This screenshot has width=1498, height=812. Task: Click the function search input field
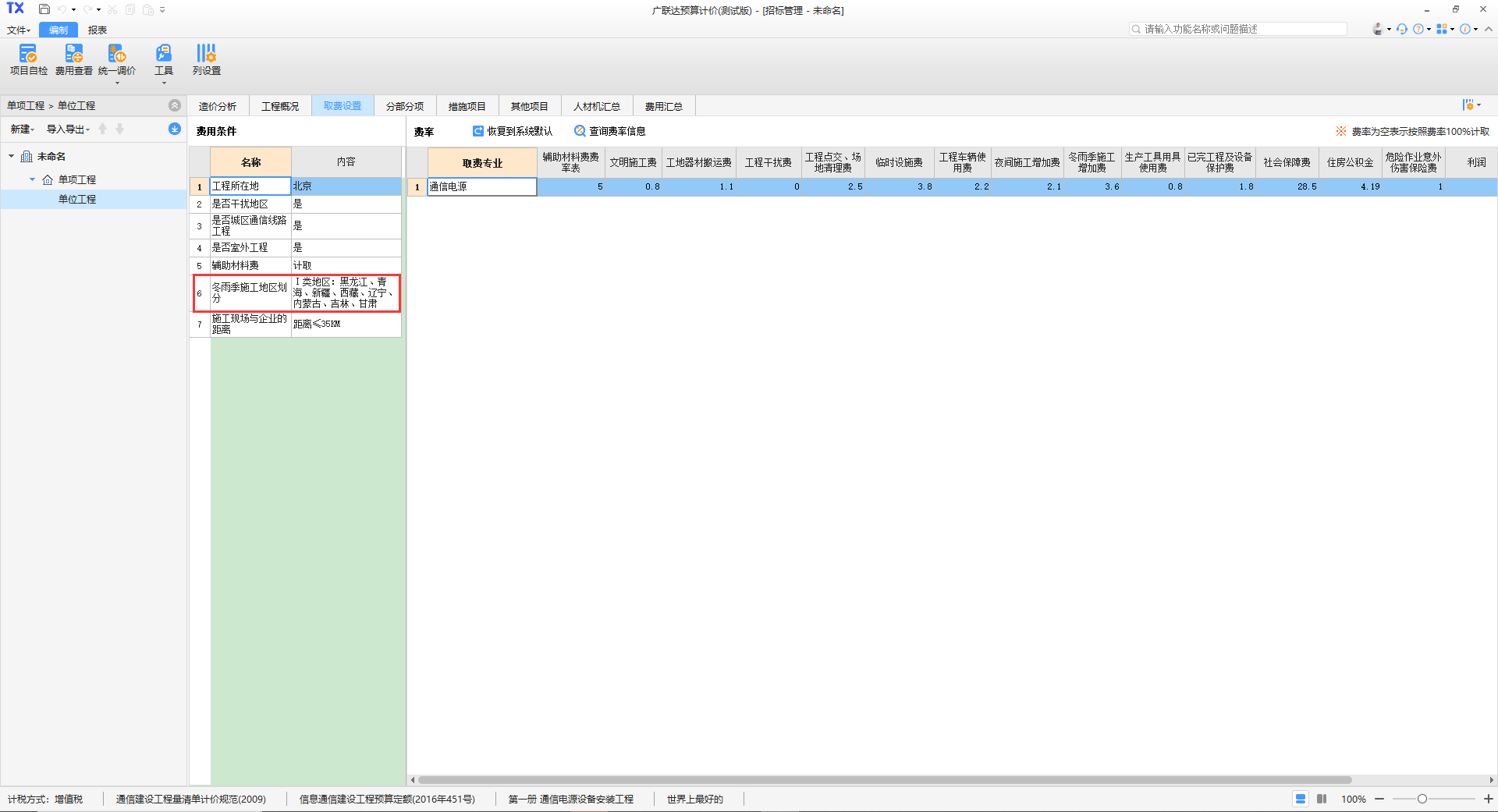[1242, 29]
